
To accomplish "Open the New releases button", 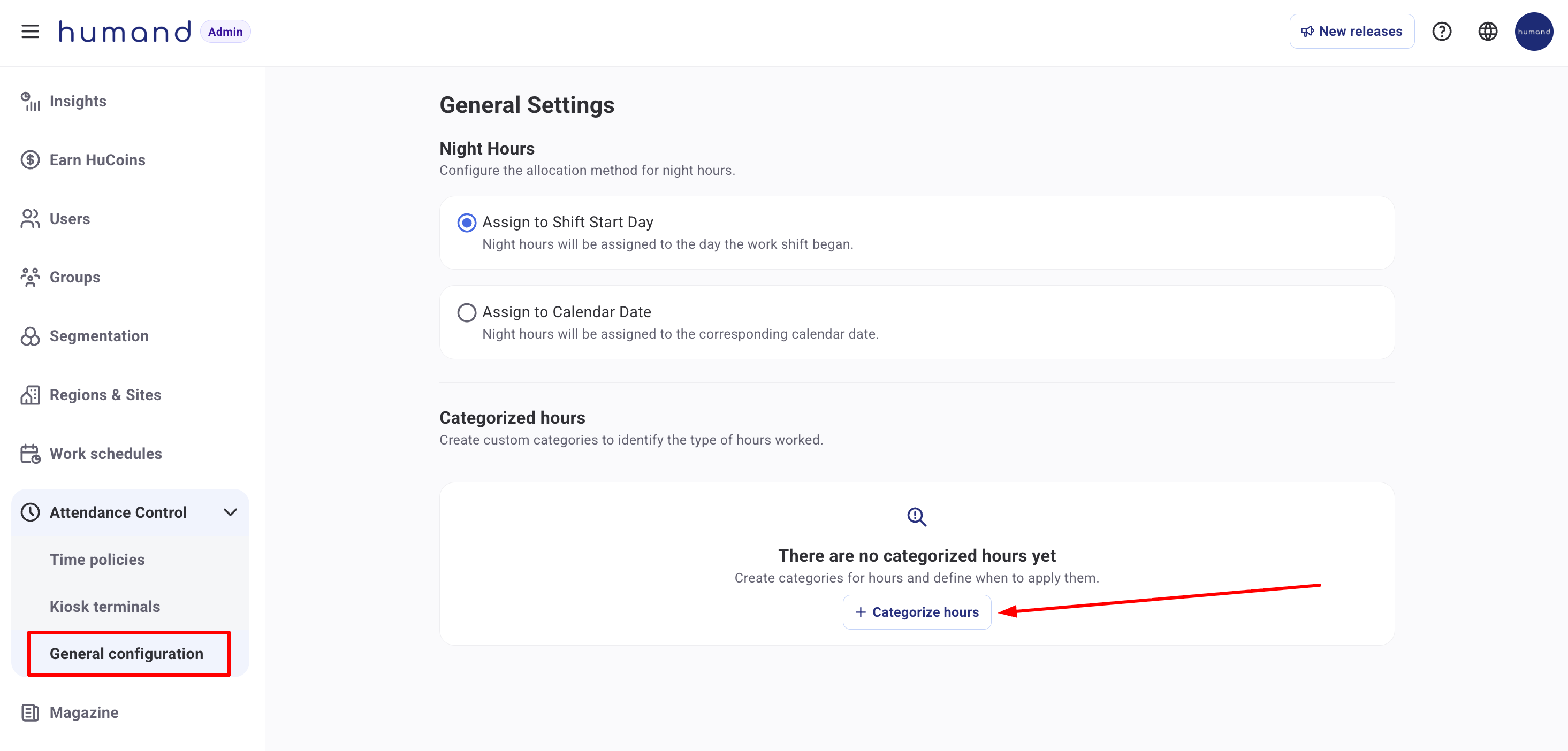I will tap(1351, 31).
